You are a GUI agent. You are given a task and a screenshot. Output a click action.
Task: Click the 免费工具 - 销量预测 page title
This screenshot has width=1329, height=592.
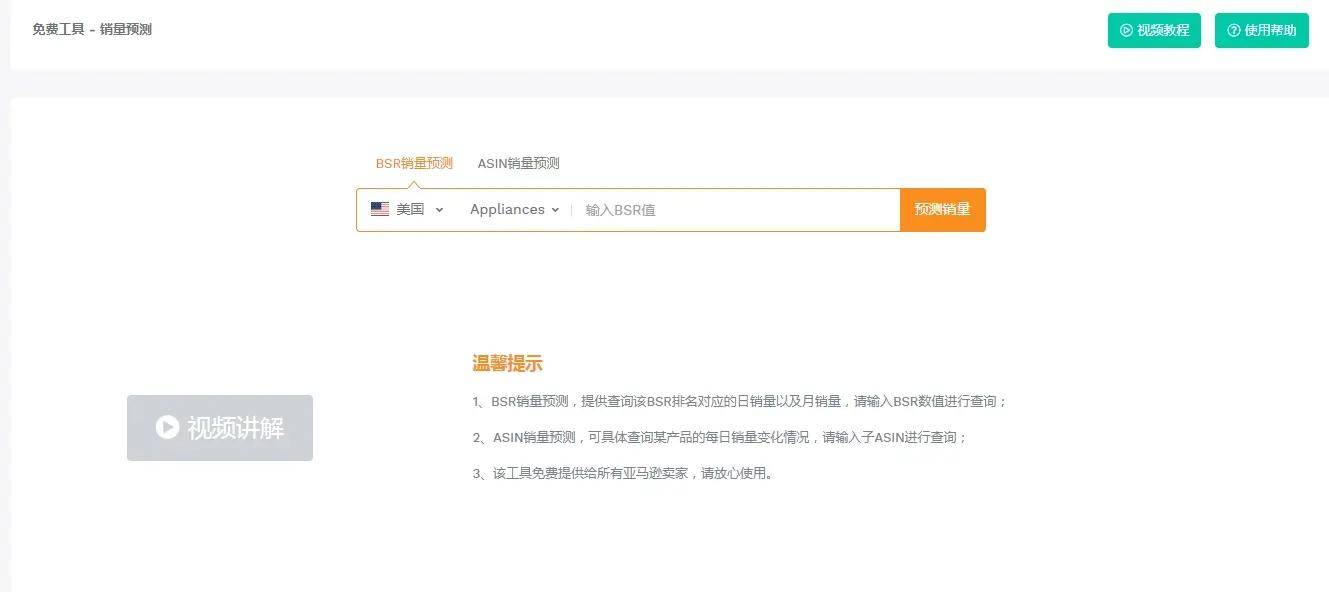click(92, 29)
